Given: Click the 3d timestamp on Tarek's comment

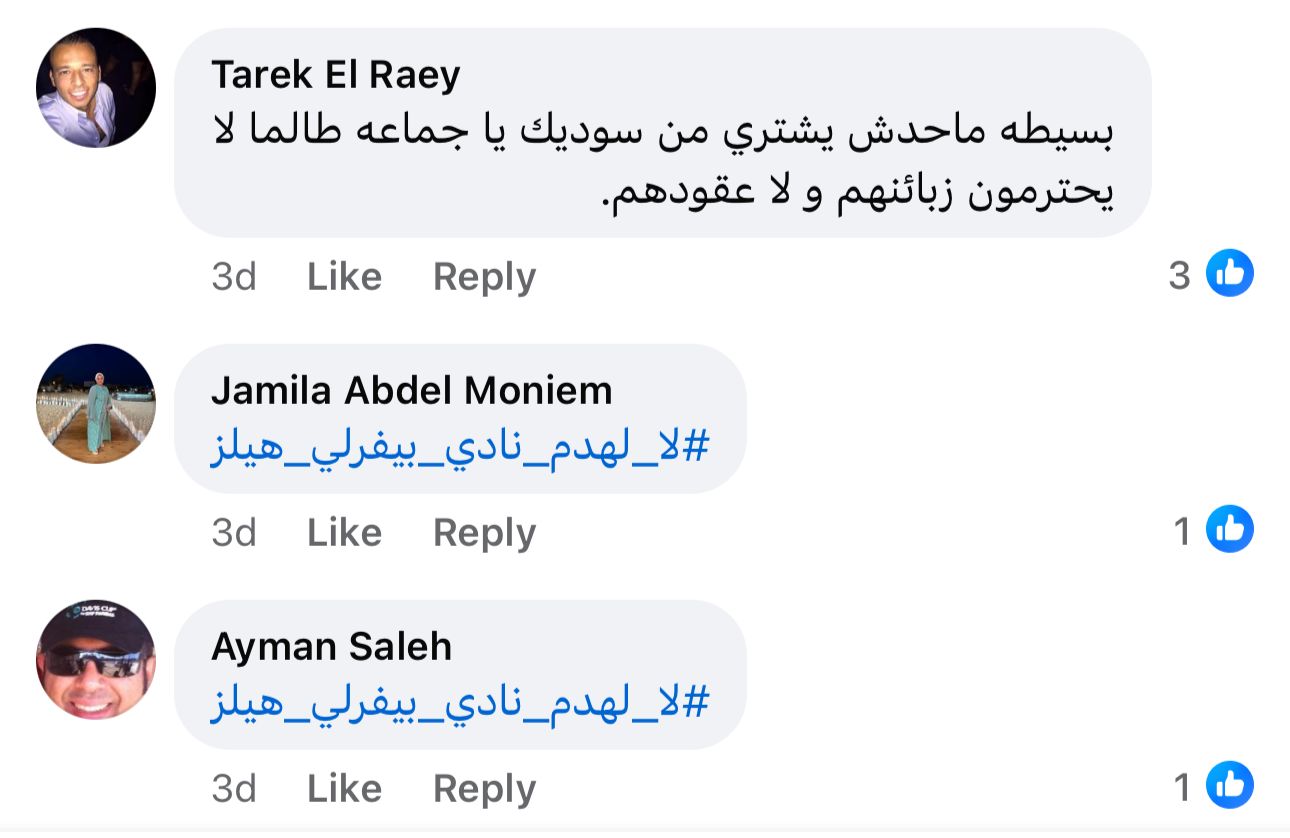Looking at the screenshot, I should tap(234, 277).
